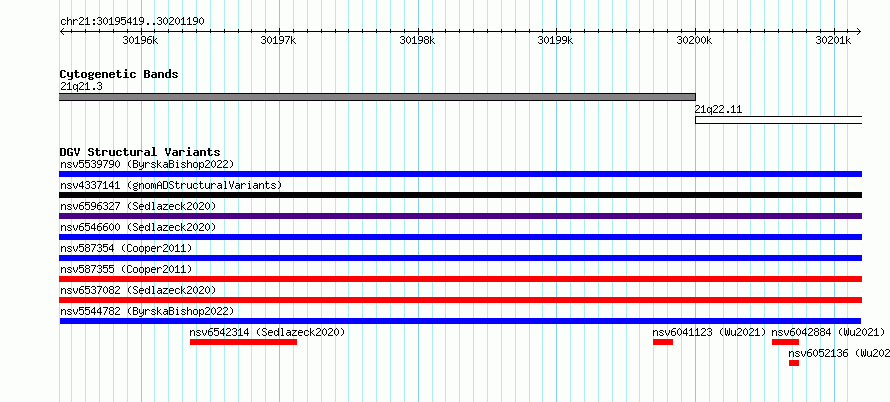This screenshot has width=890, height=402.
Task: Click the 21q21.3 band label
Action: click(x=81, y=86)
